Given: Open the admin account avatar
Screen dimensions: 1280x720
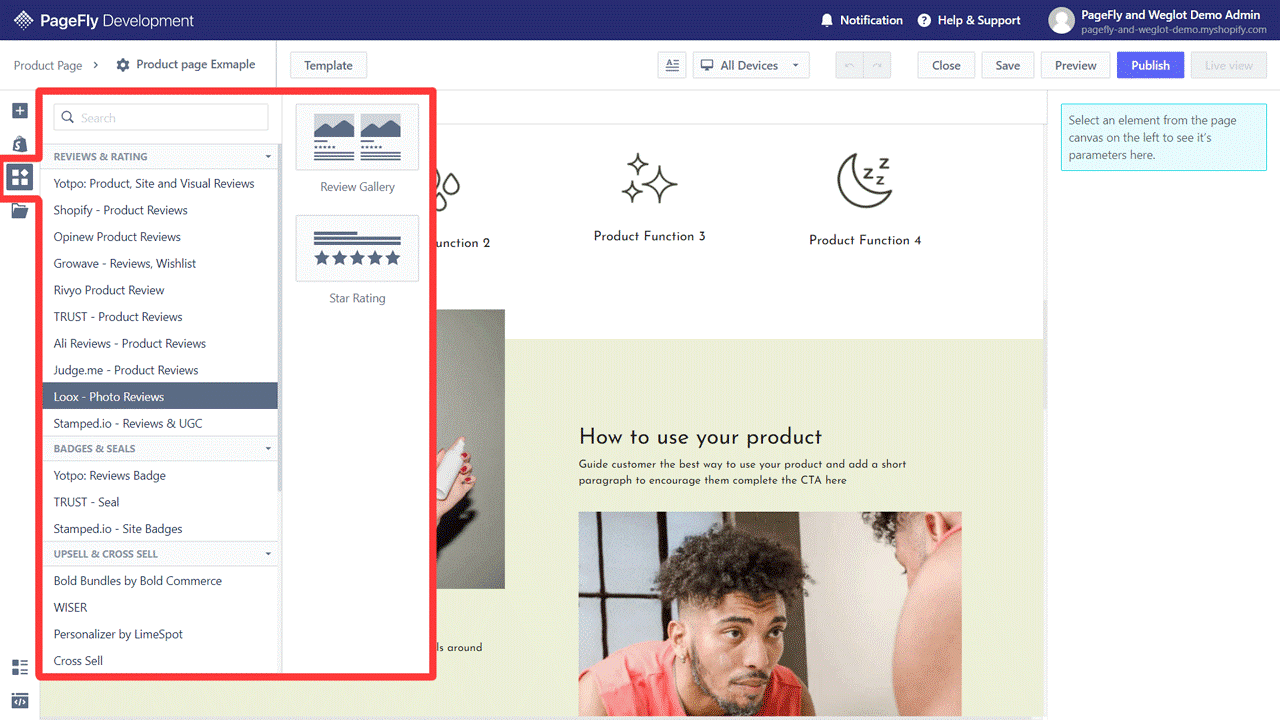Looking at the screenshot, I should tap(1061, 20).
